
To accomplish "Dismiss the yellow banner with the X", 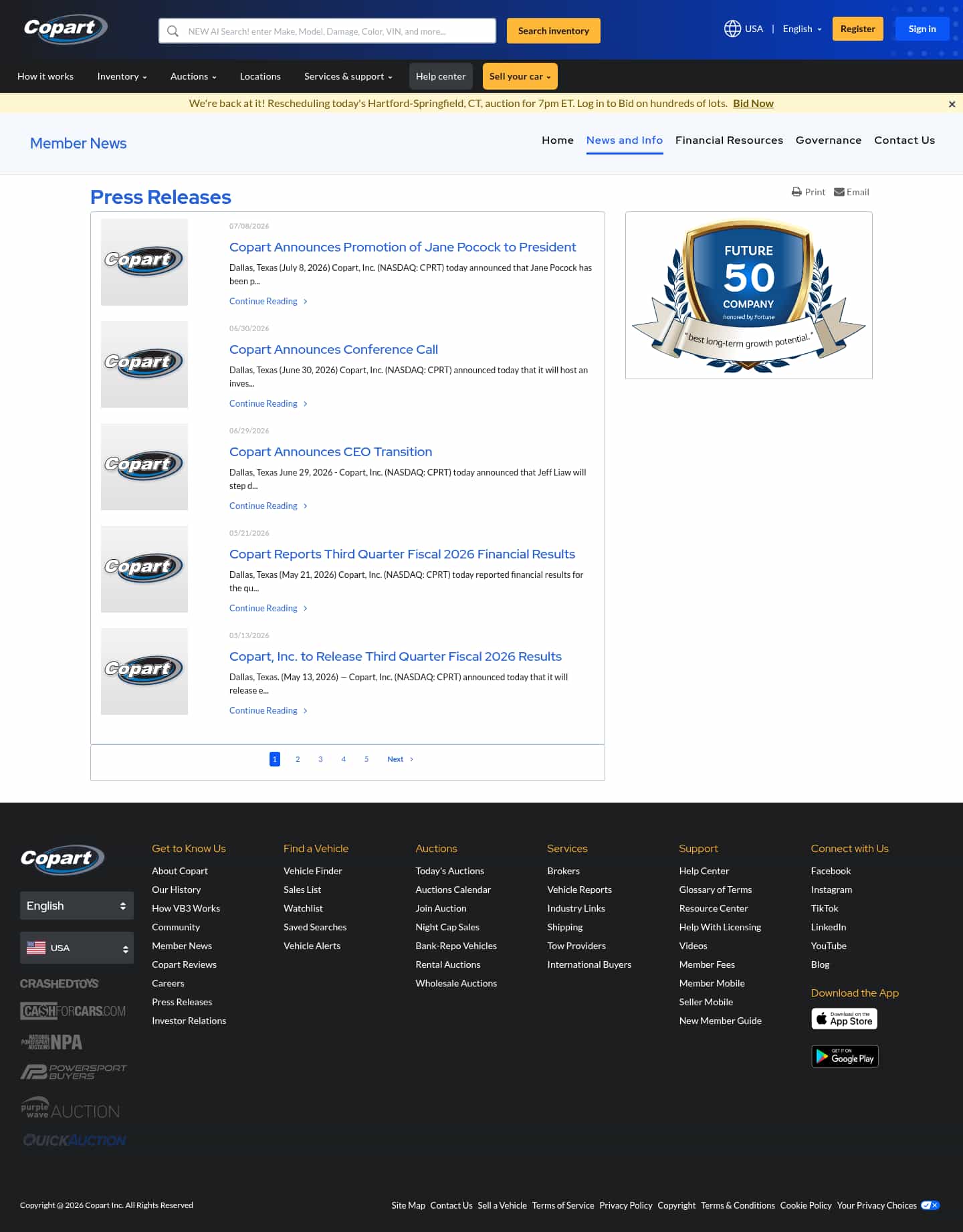I will click(x=952, y=104).
